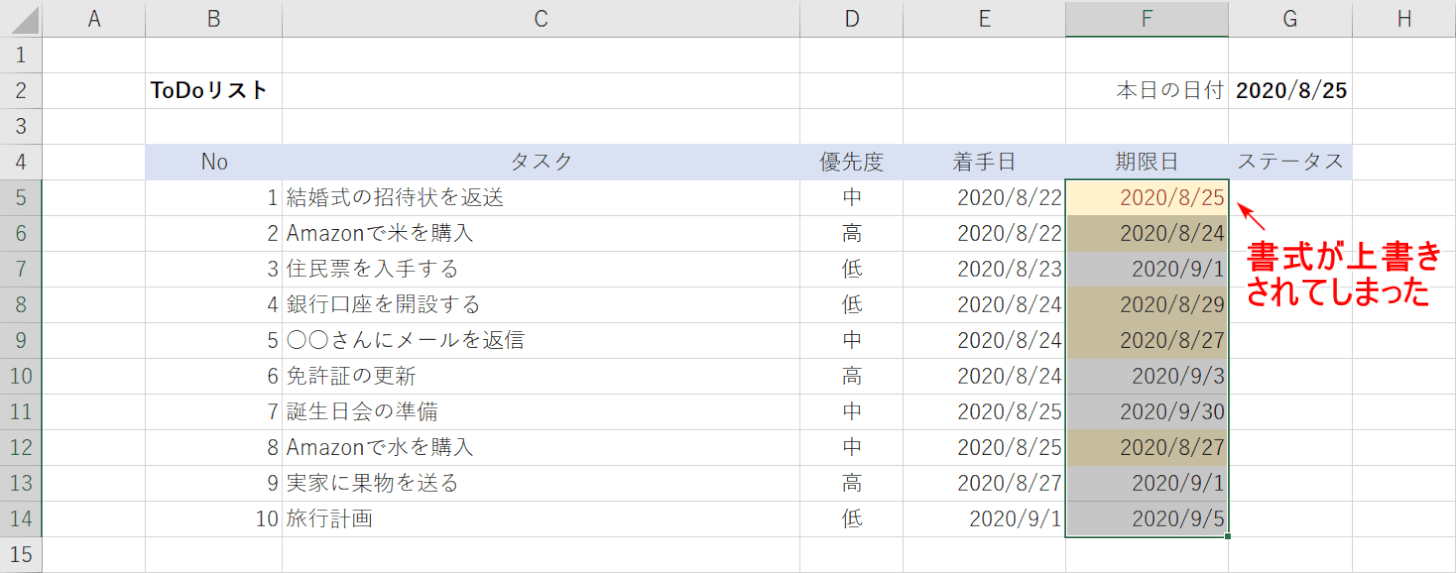Select column C header
Image resolution: width=1456 pixels, height=573 pixels.
click(x=541, y=18)
